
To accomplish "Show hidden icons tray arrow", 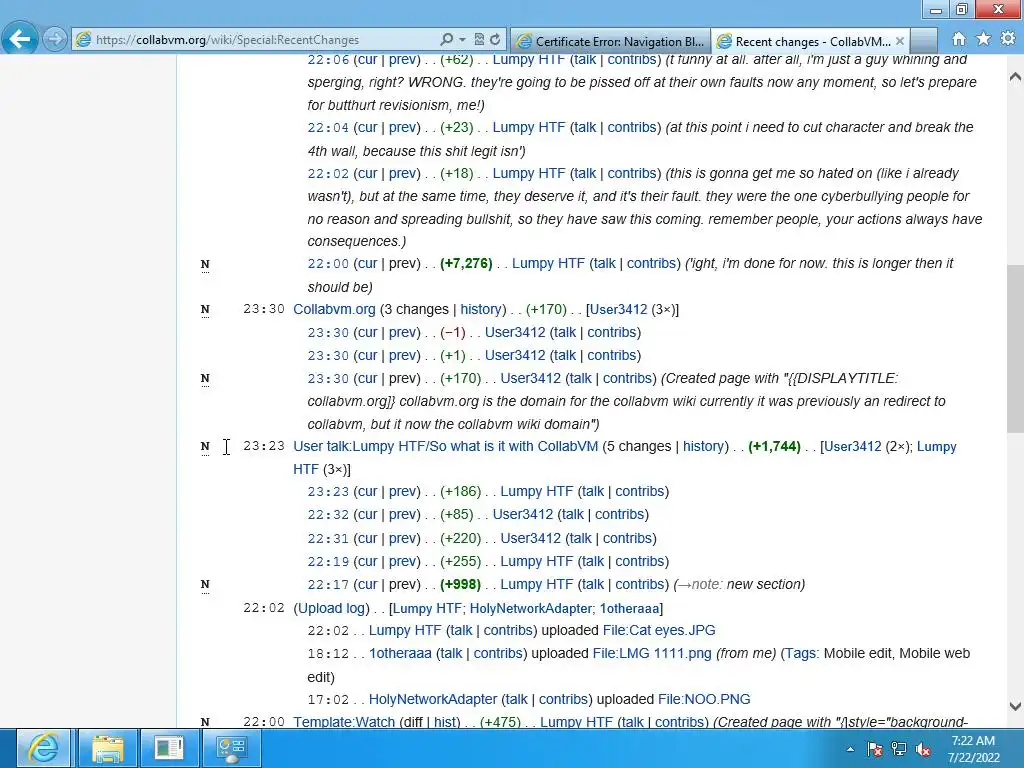I will tap(850, 749).
